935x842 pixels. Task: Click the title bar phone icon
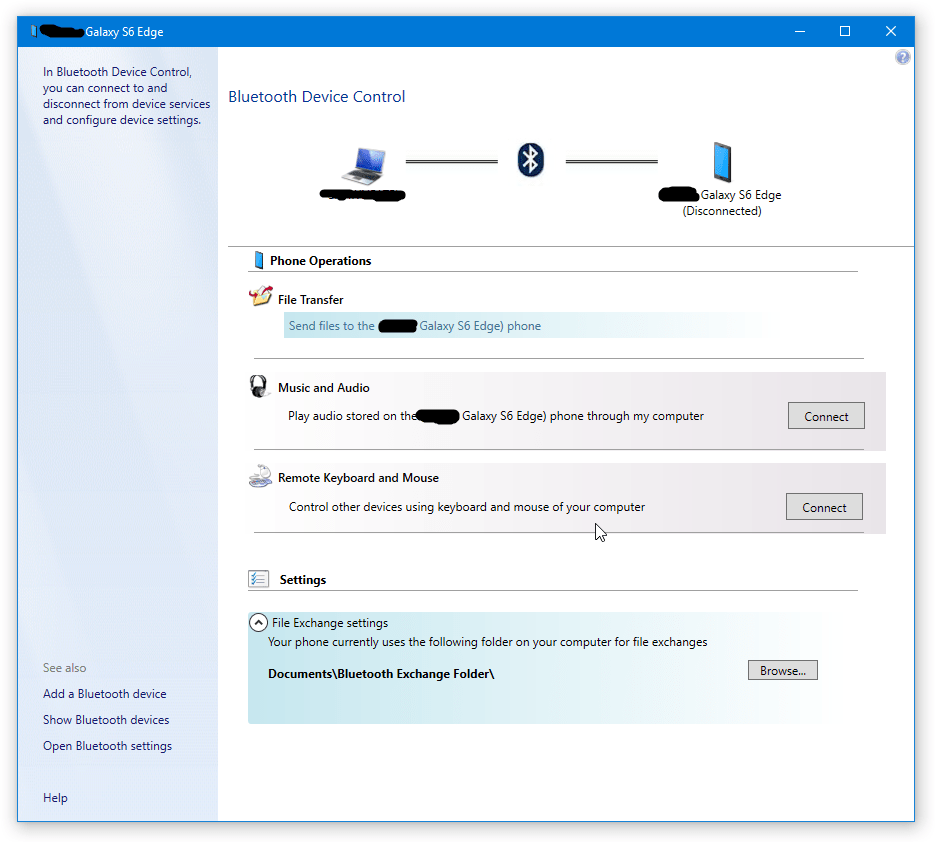[33, 31]
